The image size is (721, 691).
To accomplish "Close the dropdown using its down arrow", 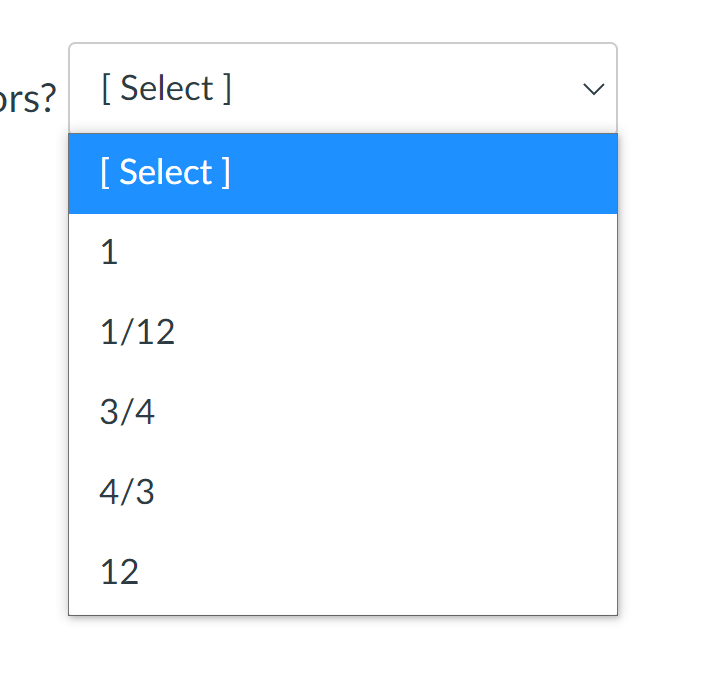I will coord(593,89).
